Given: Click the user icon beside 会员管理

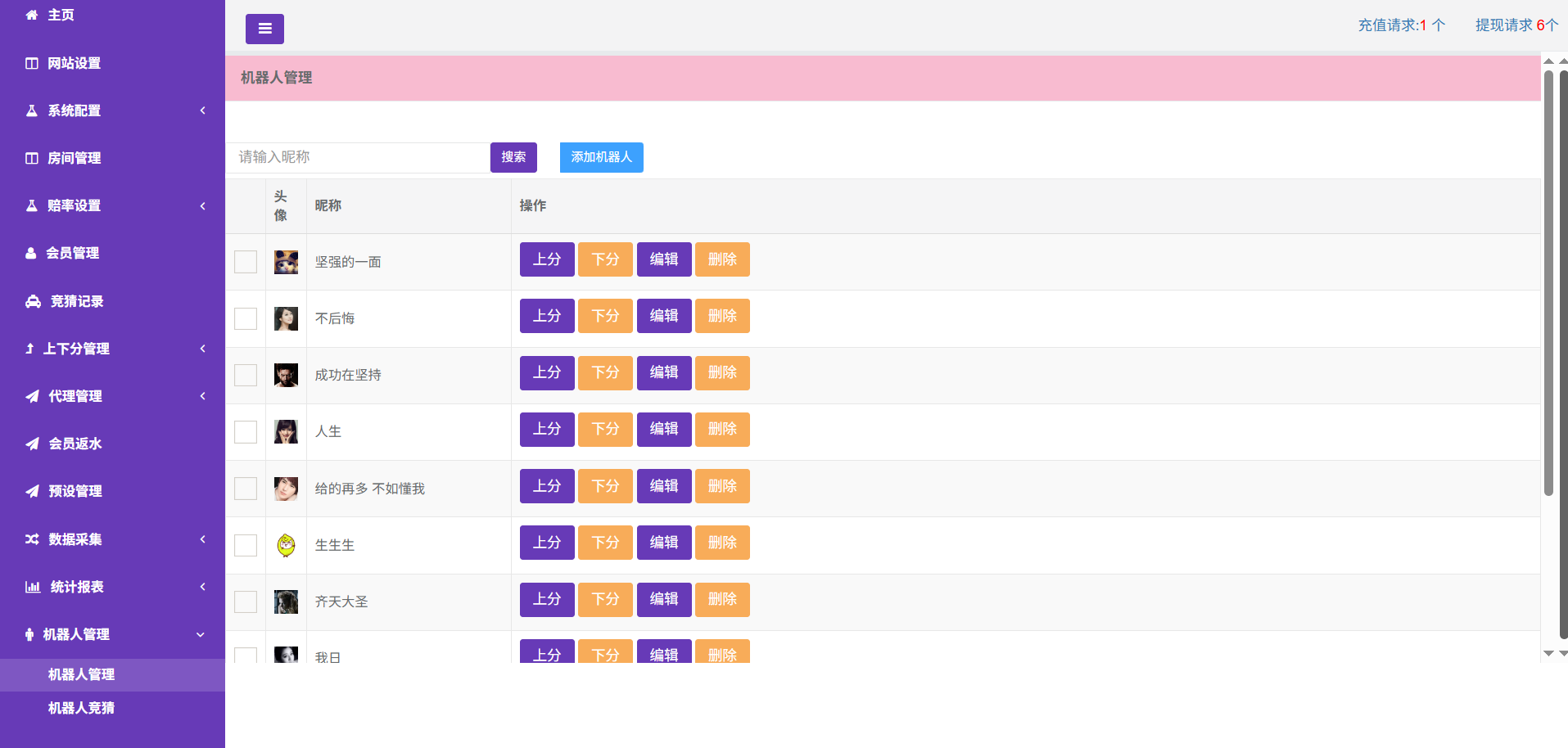Looking at the screenshot, I should click(31, 253).
